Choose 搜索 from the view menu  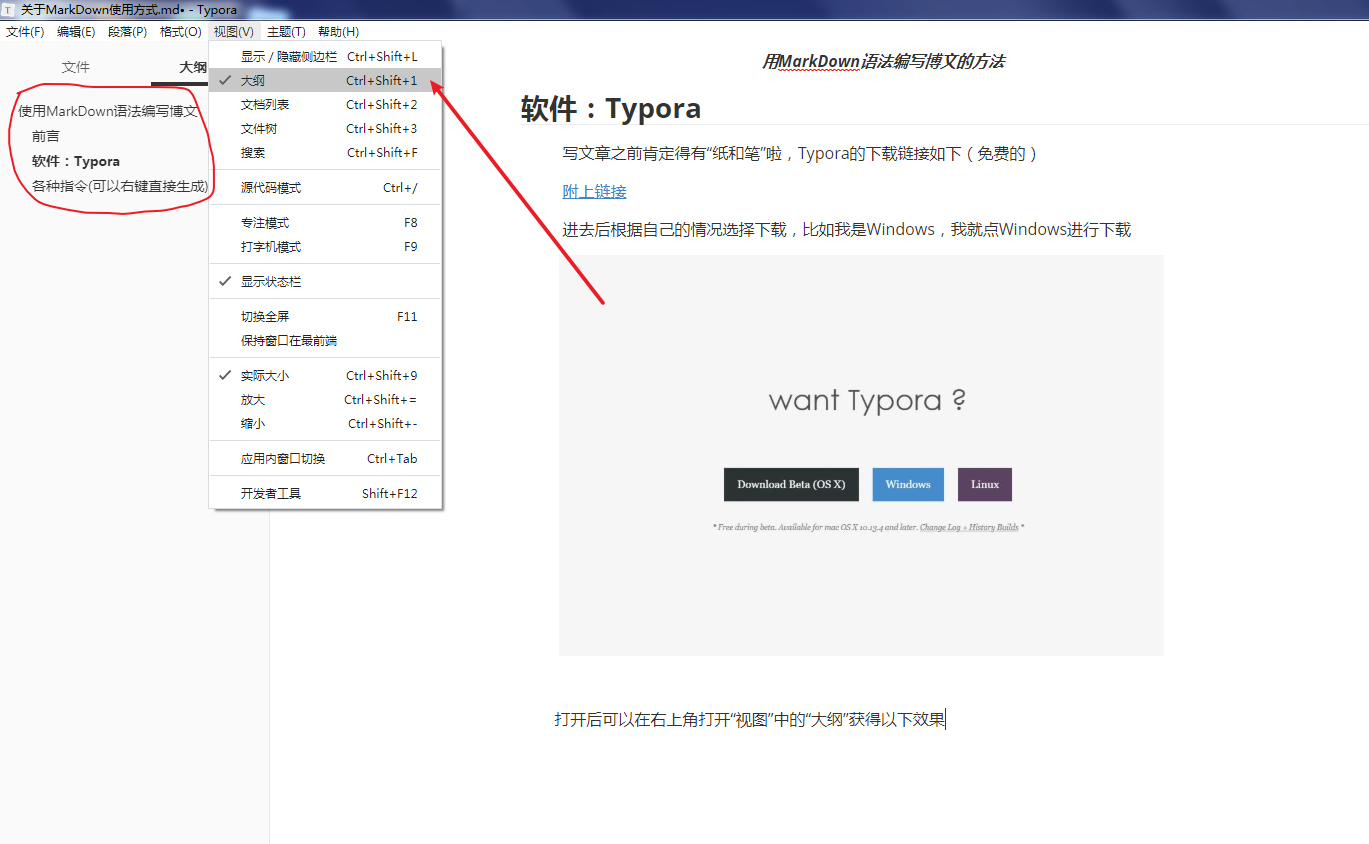325,152
